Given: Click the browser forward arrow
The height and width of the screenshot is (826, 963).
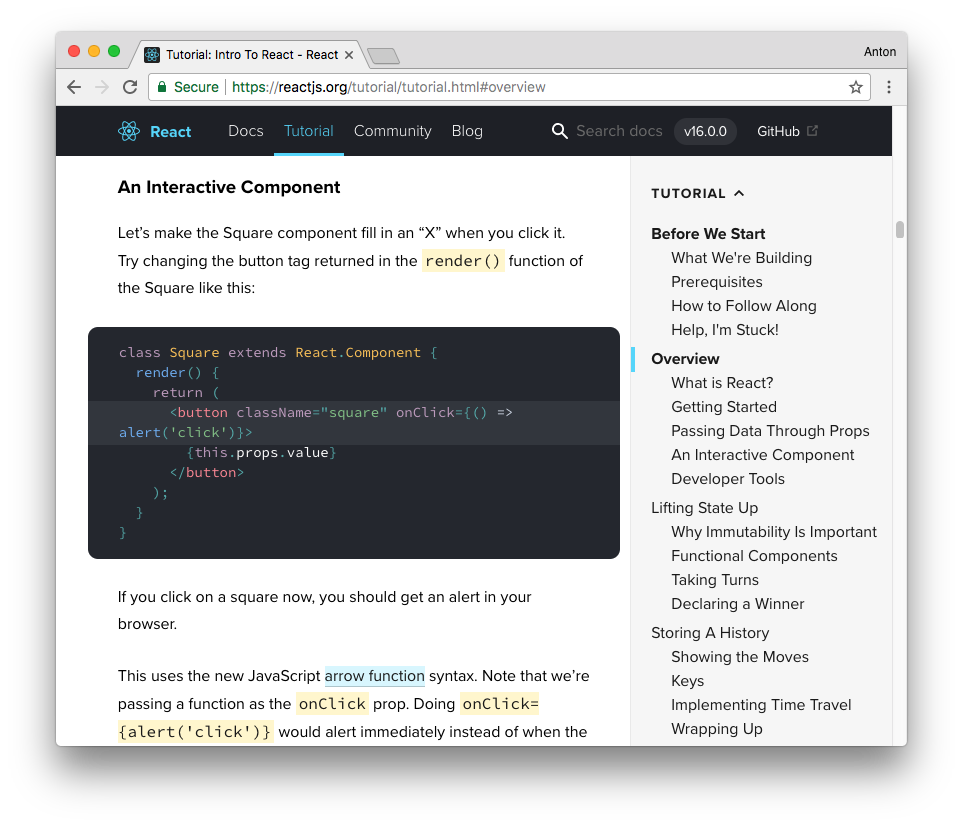Looking at the screenshot, I should (x=102, y=87).
